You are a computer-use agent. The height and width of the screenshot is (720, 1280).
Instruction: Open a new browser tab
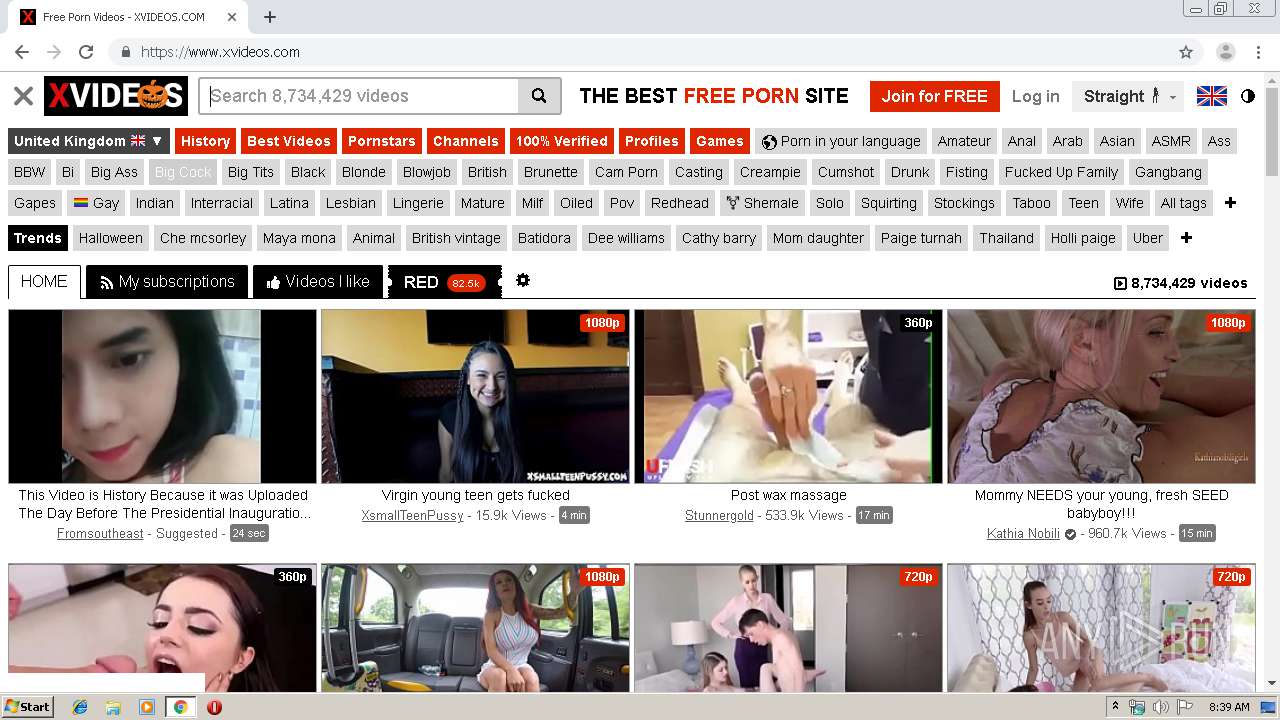coord(270,17)
